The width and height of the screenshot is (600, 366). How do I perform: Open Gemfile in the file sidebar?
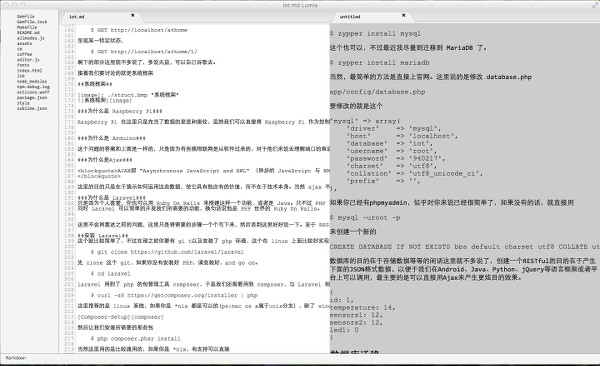click(x=26, y=16)
